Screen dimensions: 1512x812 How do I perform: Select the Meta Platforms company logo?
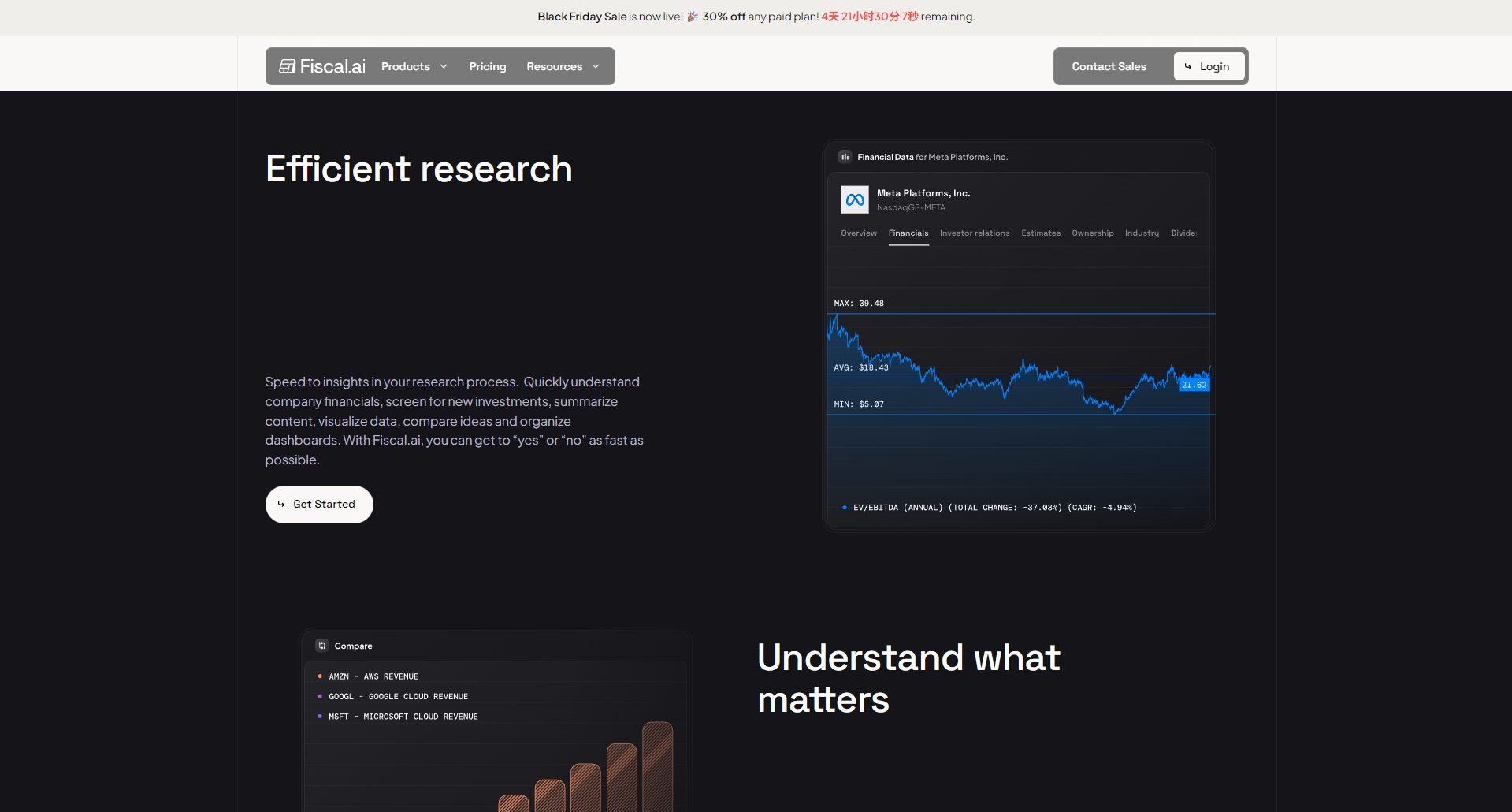click(856, 199)
